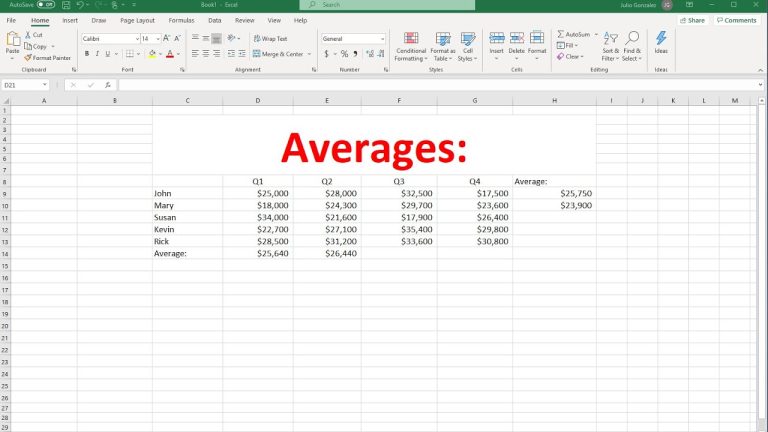768x432 pixels.
Task: Click the Cut scissors icon
Action: pos(27,34)
